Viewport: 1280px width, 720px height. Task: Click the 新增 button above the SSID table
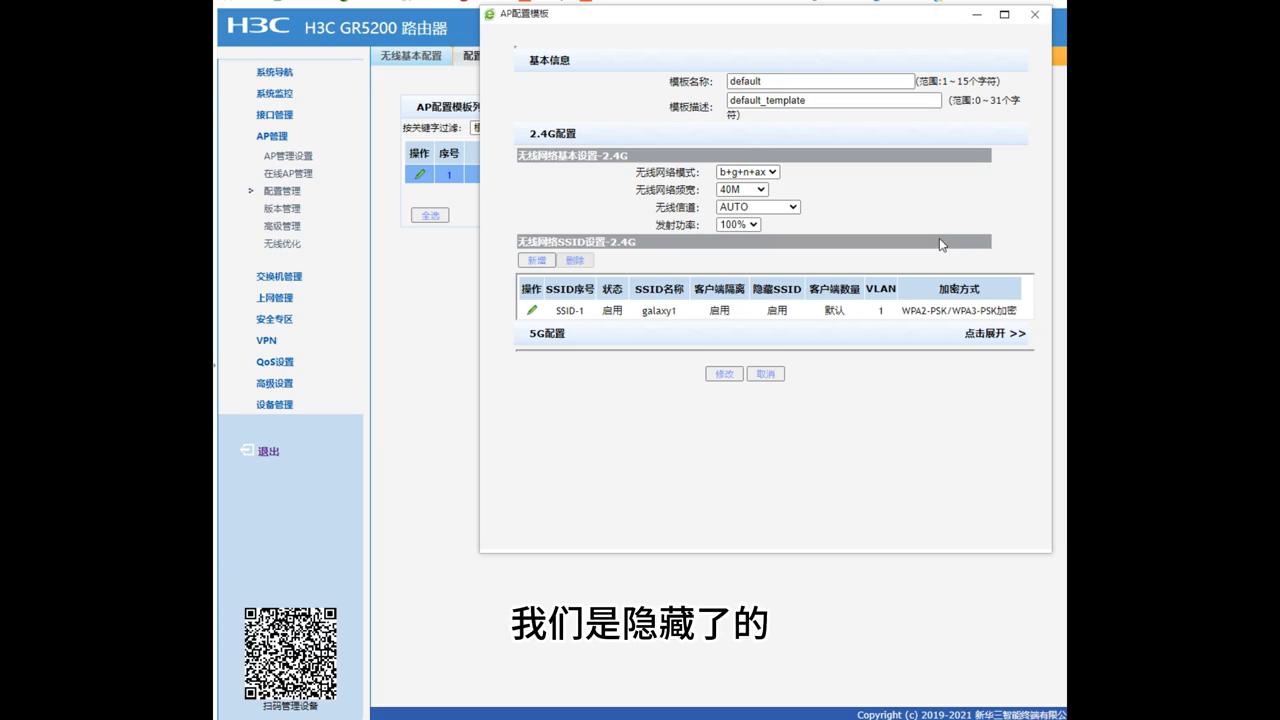[x=536, y=259]
